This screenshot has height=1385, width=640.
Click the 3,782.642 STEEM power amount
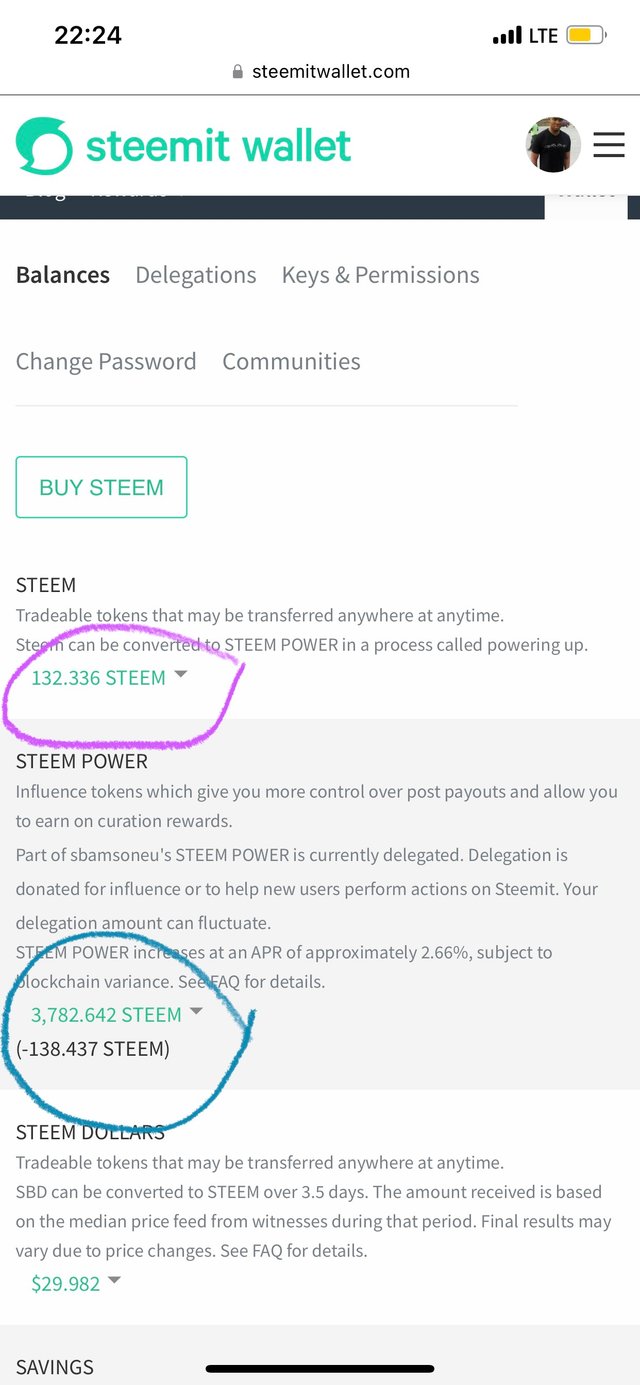(106, 1015)
